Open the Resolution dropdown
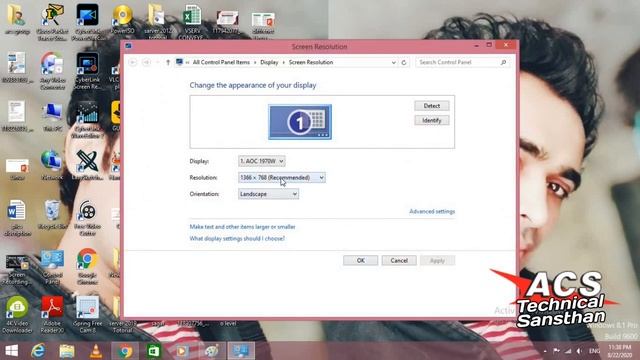The height and width of the screenshot is (360, 640). (x=282, y=178)
